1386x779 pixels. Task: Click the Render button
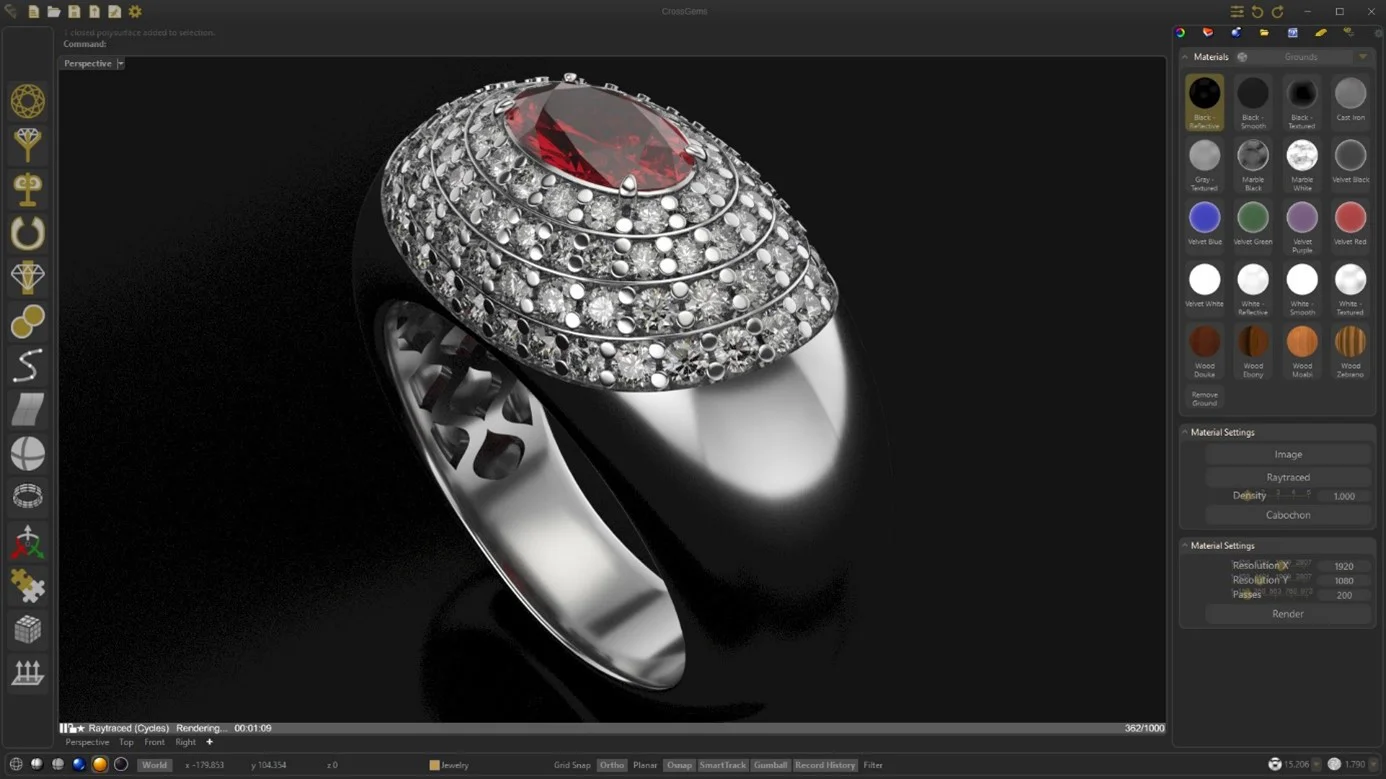[x=1287, y=614]
